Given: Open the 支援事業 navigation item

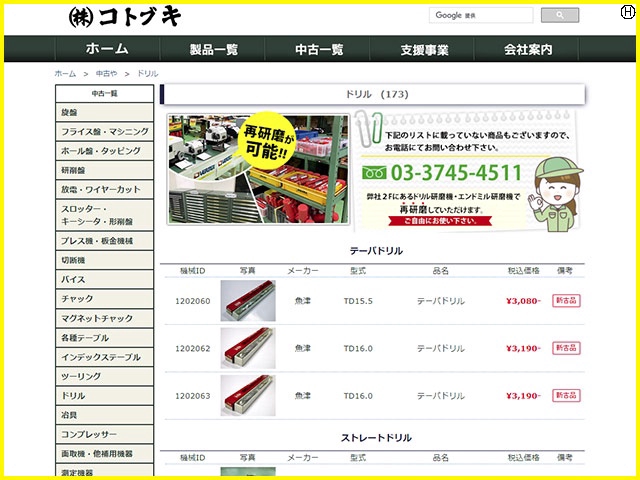Looking at the screenshot, I should click(x=424, y=49).
